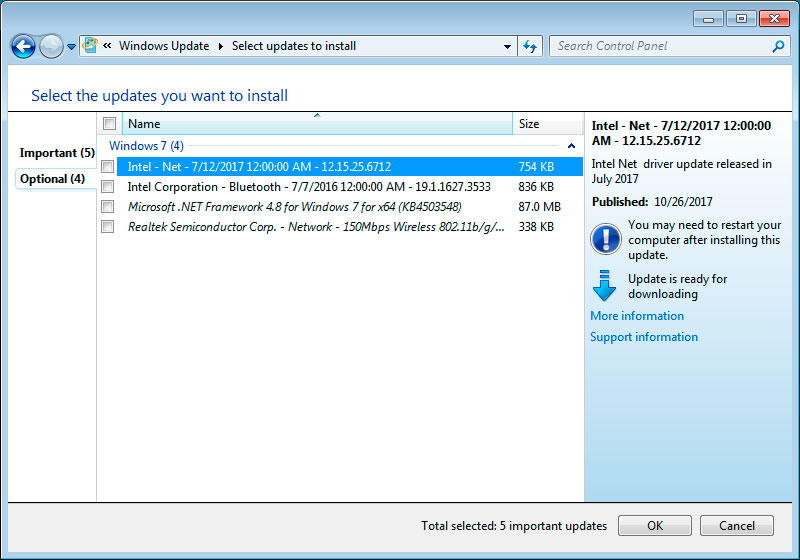Check the .NET Framework 4.8 update checkbox
800x560 pixels.
(x=108, y=207)
